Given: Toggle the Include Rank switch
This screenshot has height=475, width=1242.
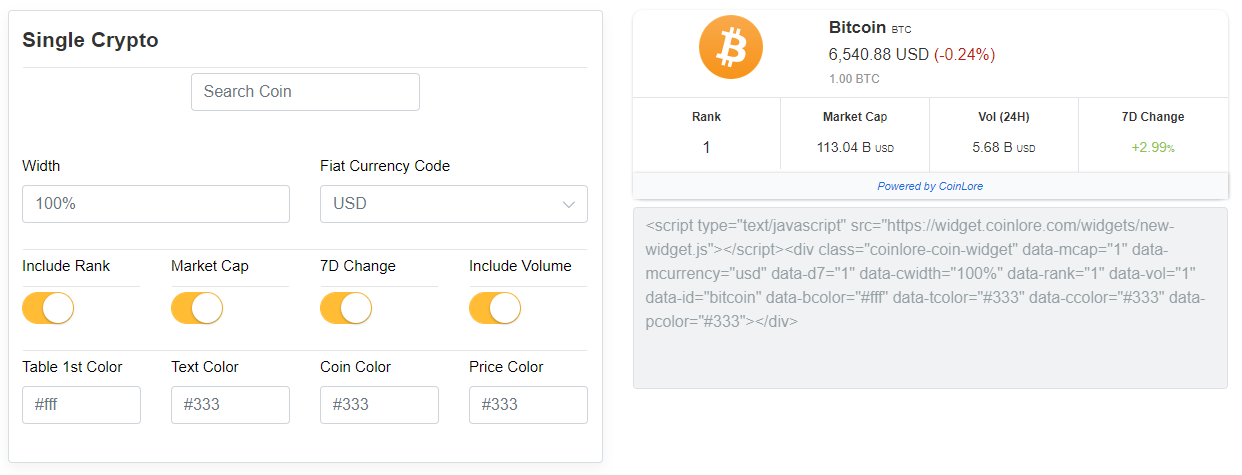Looking at the screenshot, I should [48, 308].
